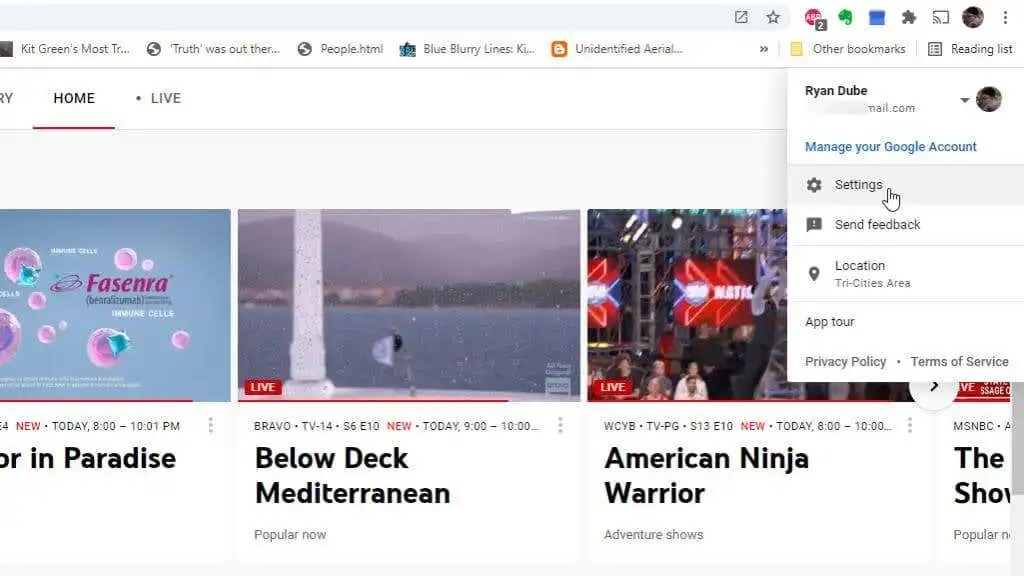This screenshot has height=576, width=1024.
Task: Click the open-in-new-window icon in address bar
Action: [741, 17]
